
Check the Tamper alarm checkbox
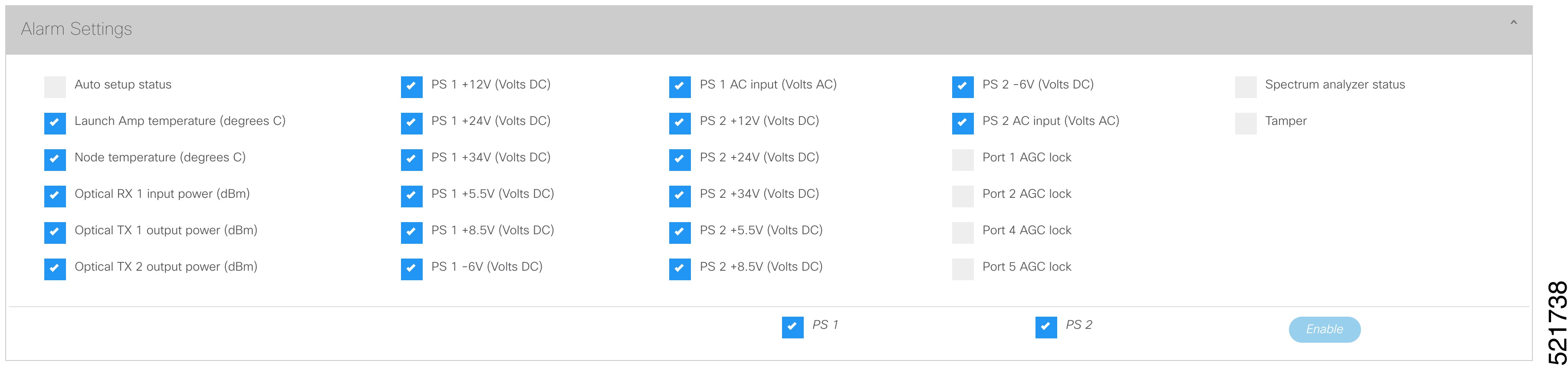tap(1246, 124)
